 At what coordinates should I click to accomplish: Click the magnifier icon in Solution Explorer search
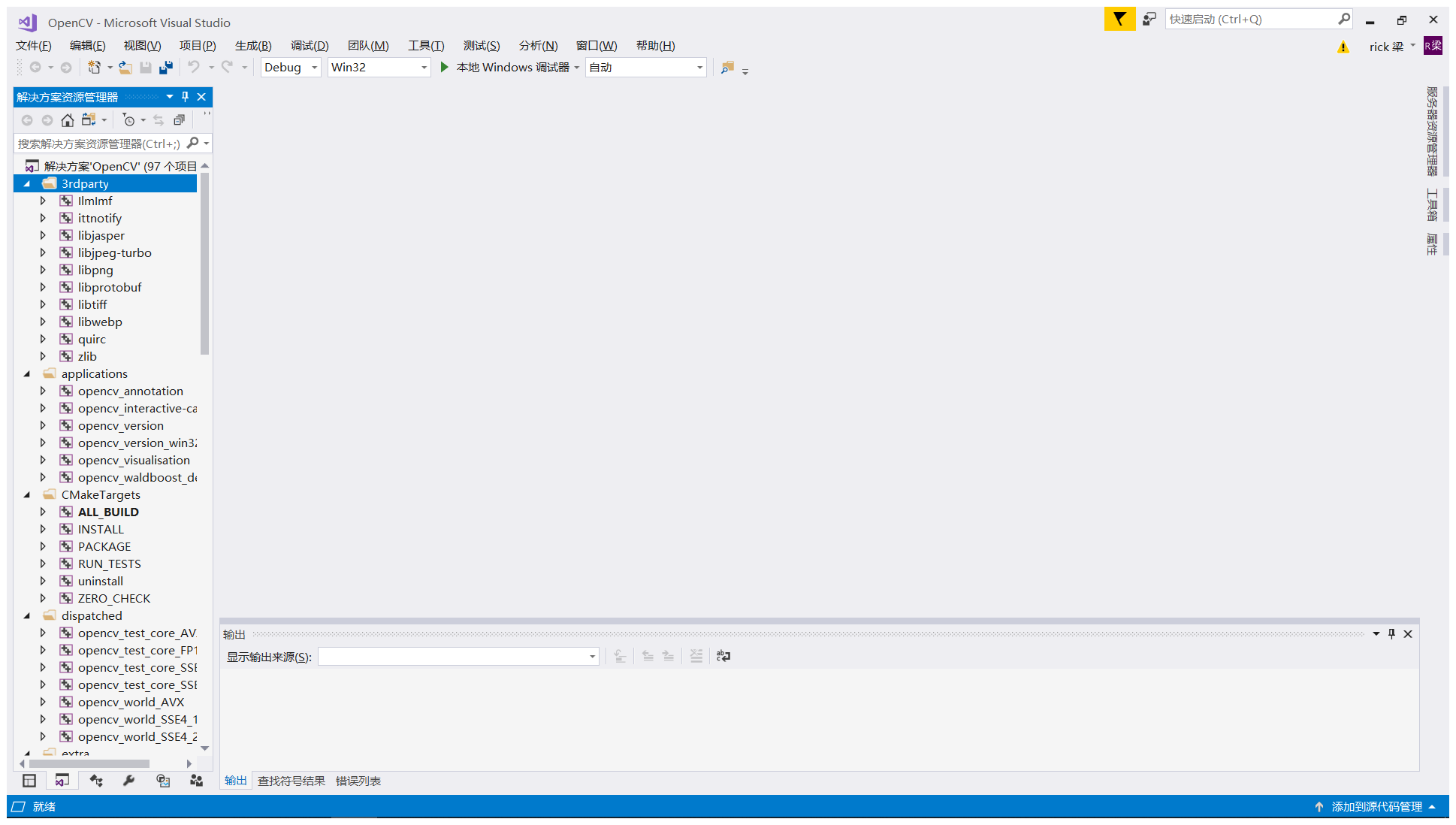192,143
